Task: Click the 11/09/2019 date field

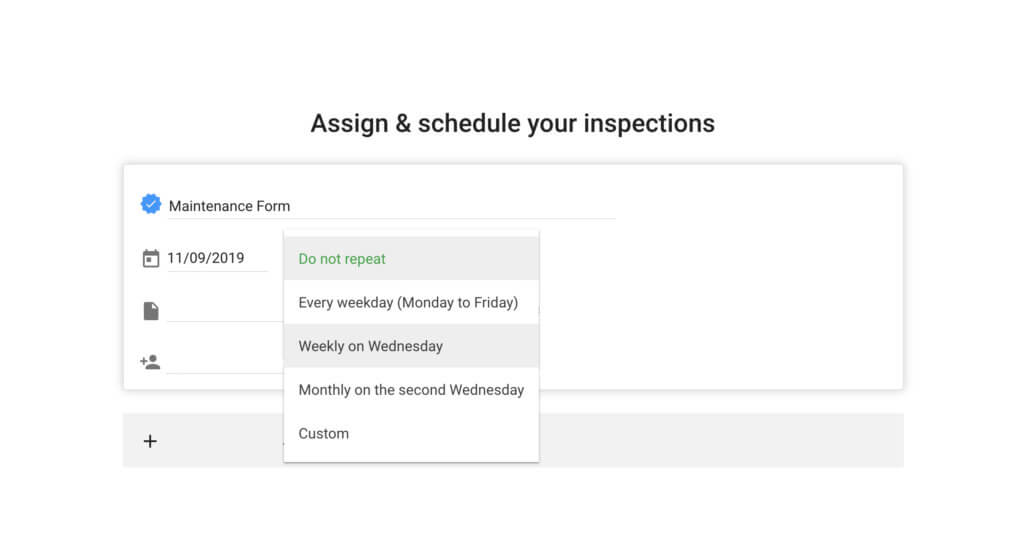Action: click(x=206, y=258)
